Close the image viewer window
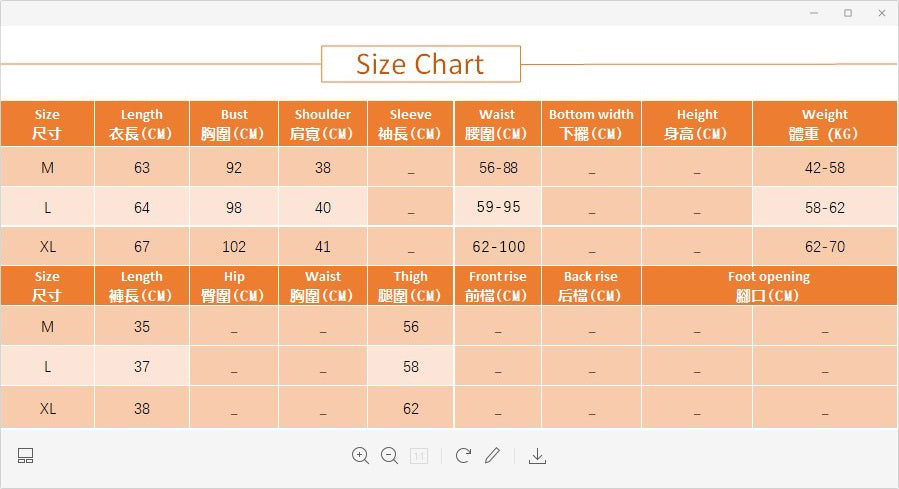This screenshot has width=899, height=489. (x=881, y=13)
